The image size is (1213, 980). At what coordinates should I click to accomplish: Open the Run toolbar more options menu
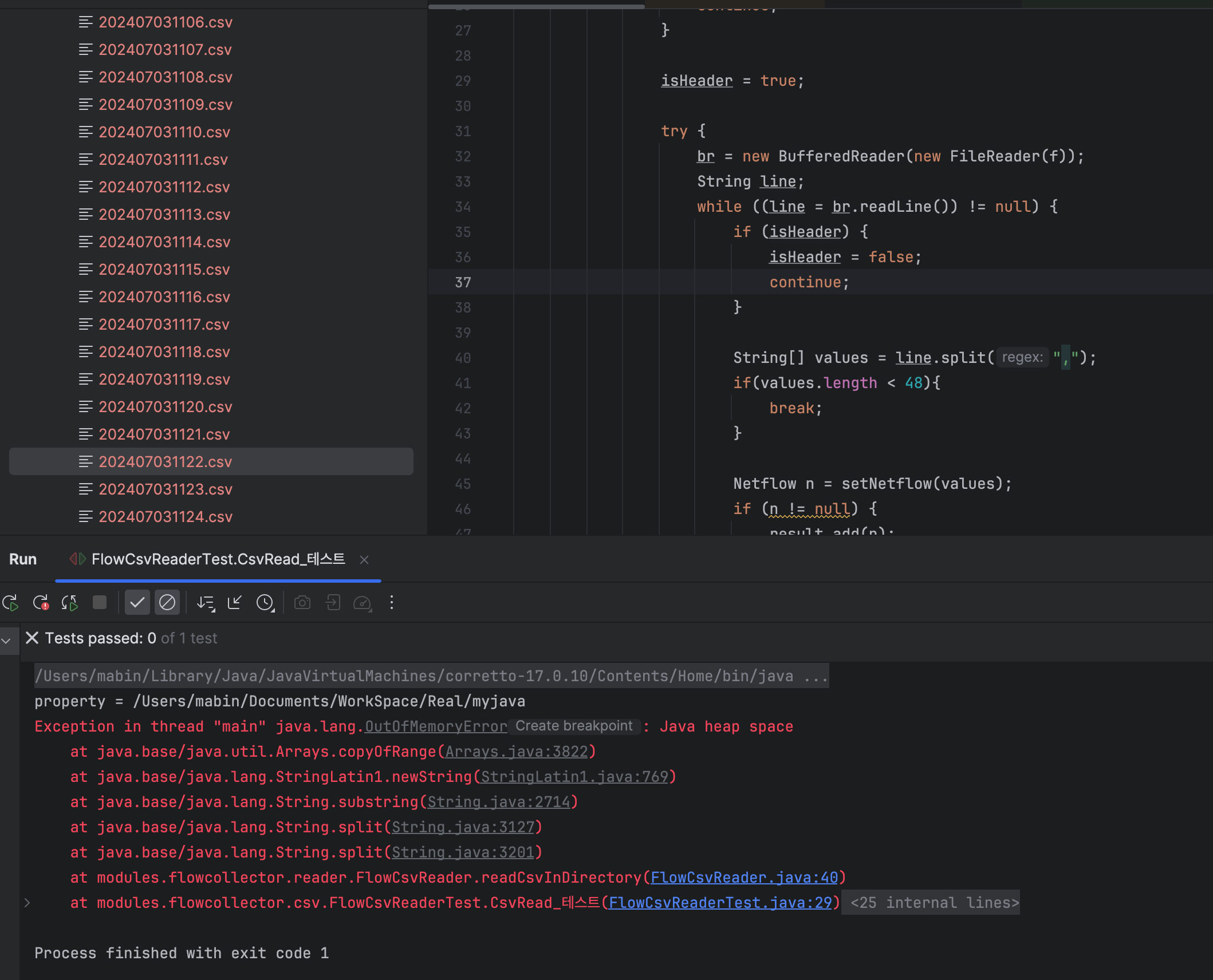pyautogui.click(x=392, y=603)
